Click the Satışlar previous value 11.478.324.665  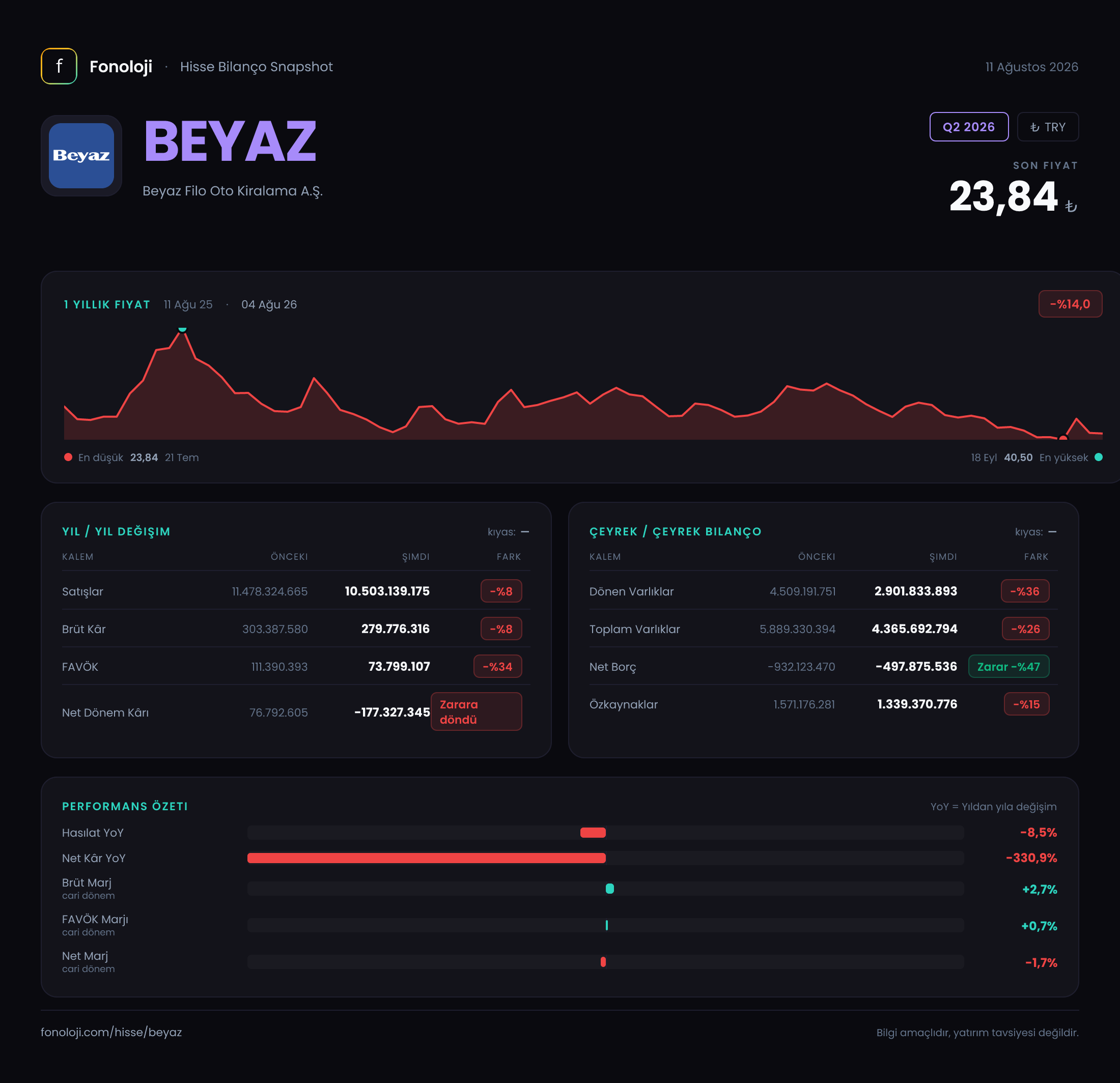(270, 591)
